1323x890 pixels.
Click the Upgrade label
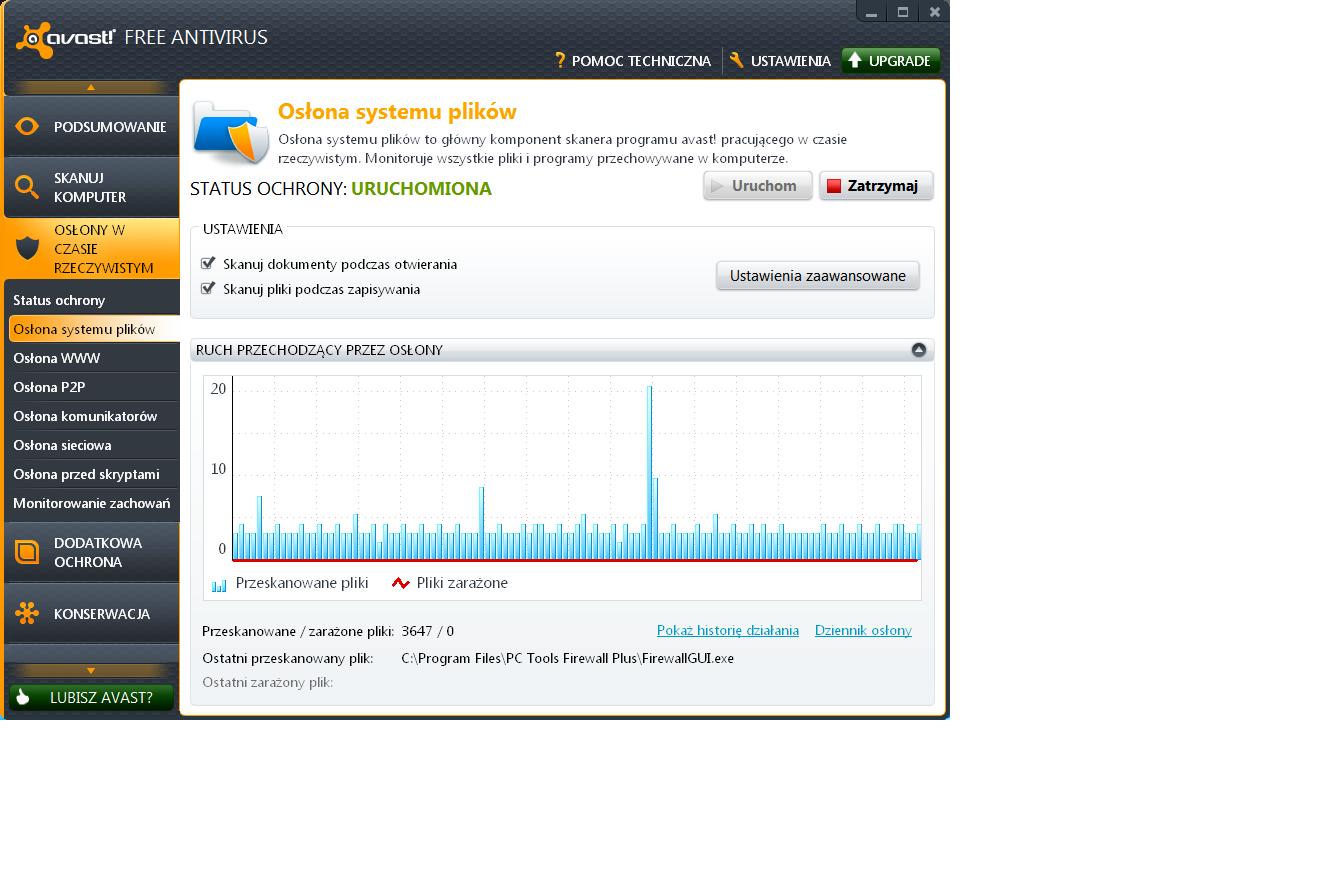click(x=899, y=61)
